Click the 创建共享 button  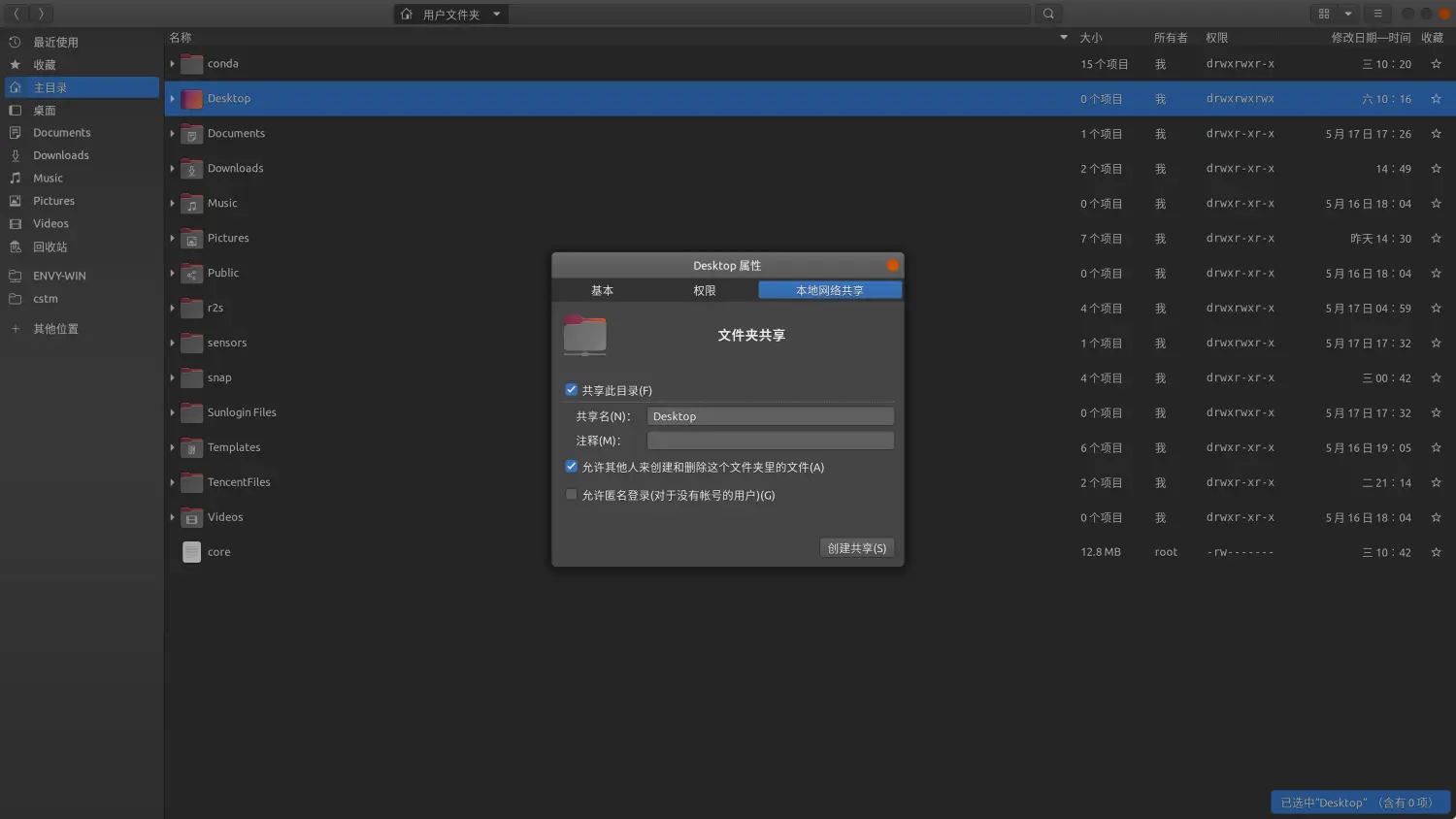coord(856,548)
